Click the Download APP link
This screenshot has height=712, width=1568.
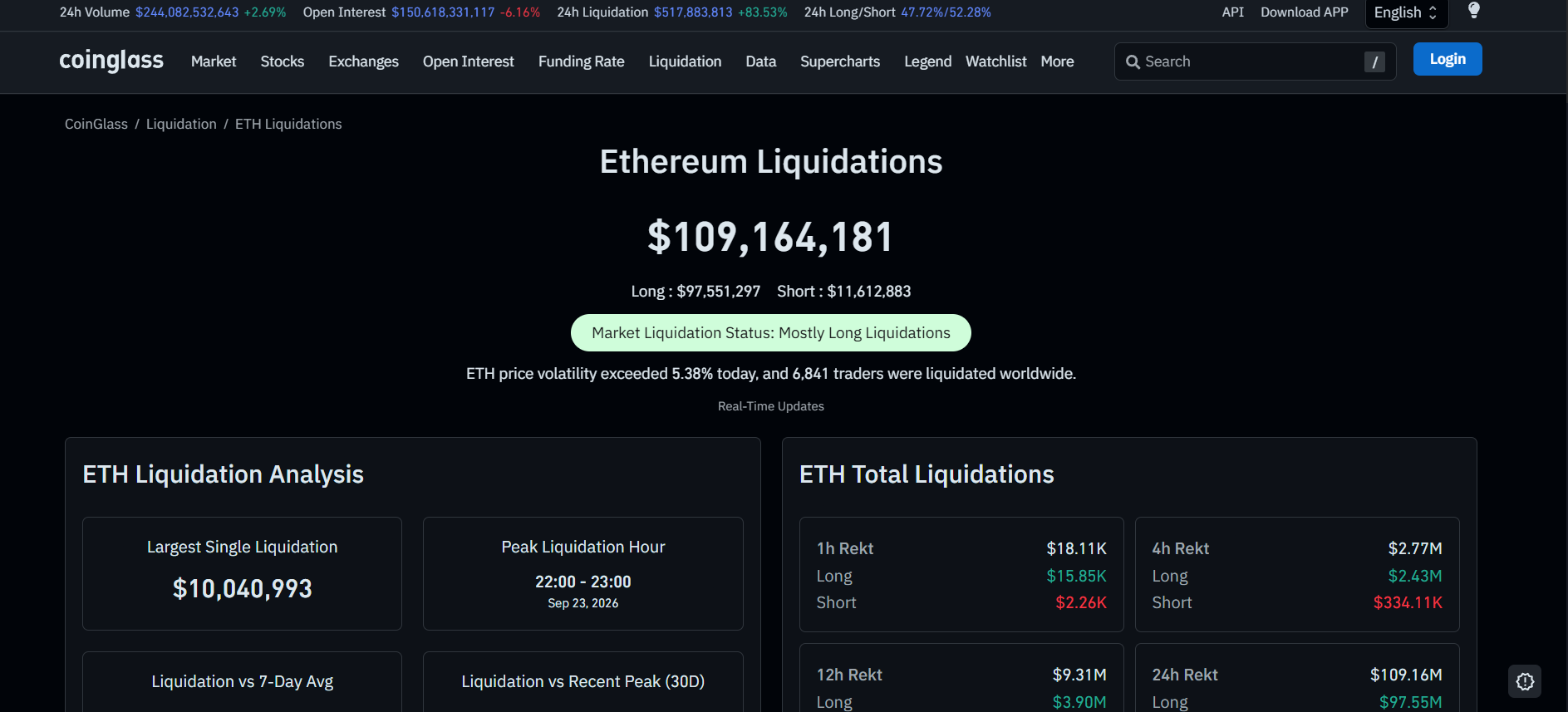click(x=1304, y=12)
